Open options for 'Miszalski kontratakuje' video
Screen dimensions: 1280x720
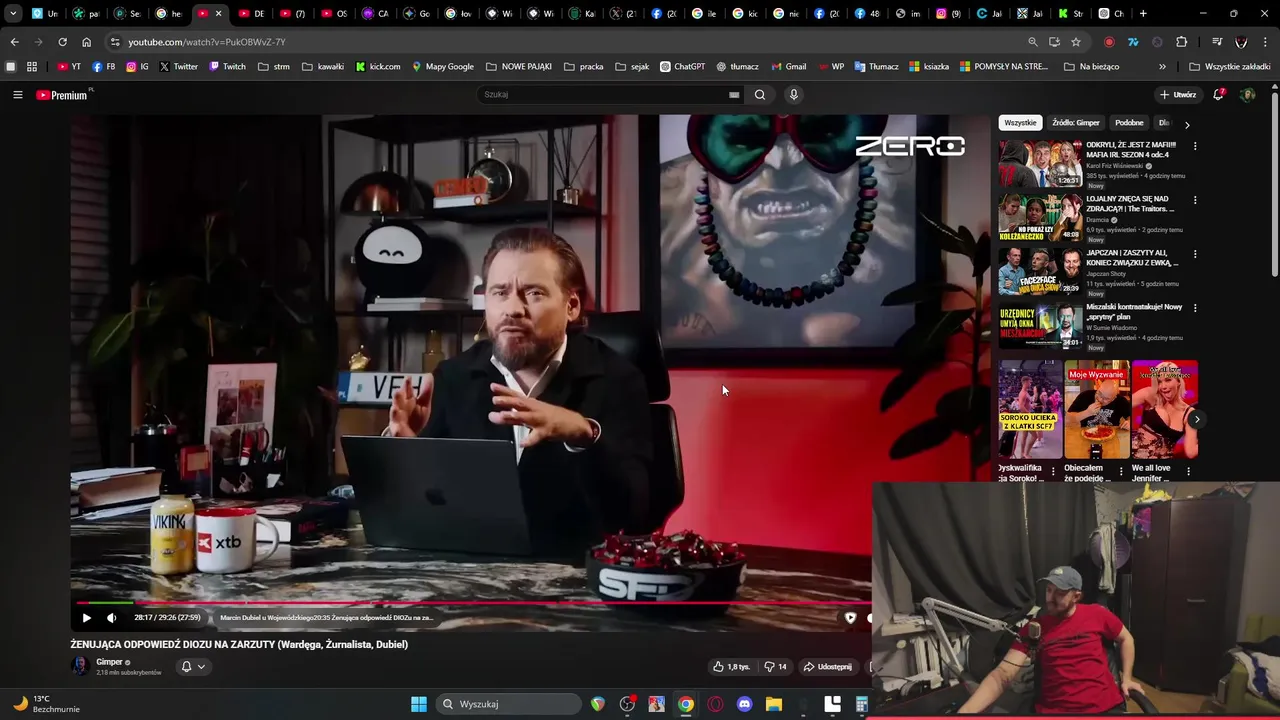point(1195,308)
